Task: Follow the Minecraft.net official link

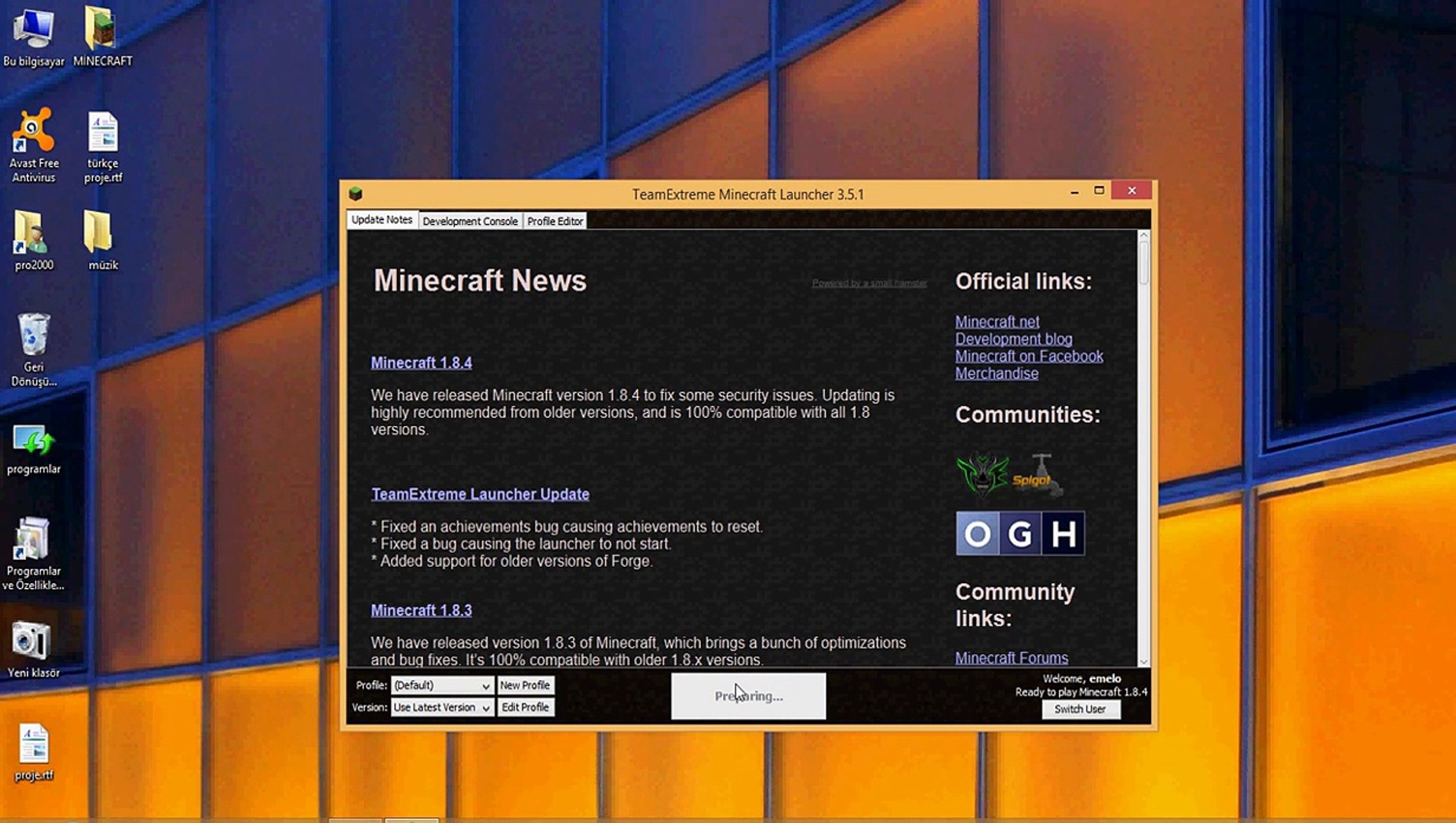Action: click(x=997, y=322)
